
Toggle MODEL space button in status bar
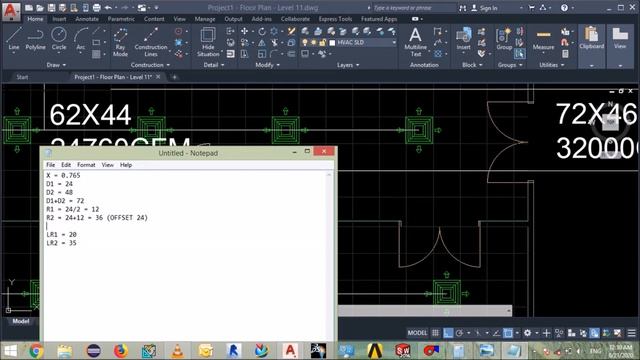(417, 333)
